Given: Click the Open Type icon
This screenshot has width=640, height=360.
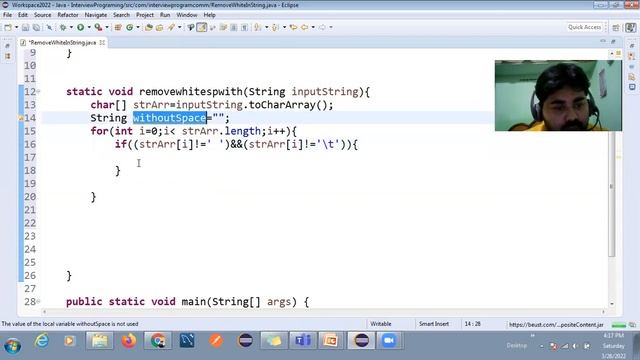Looking at the screenshot, I should (x=149, y=27).
